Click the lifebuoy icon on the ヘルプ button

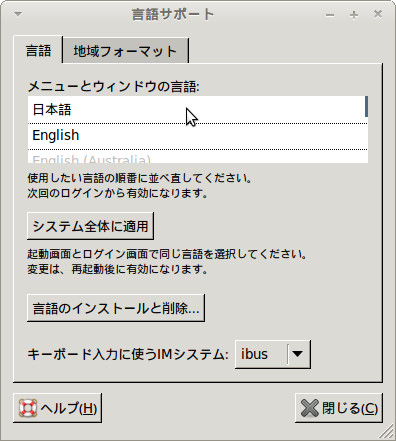point(28,408)
